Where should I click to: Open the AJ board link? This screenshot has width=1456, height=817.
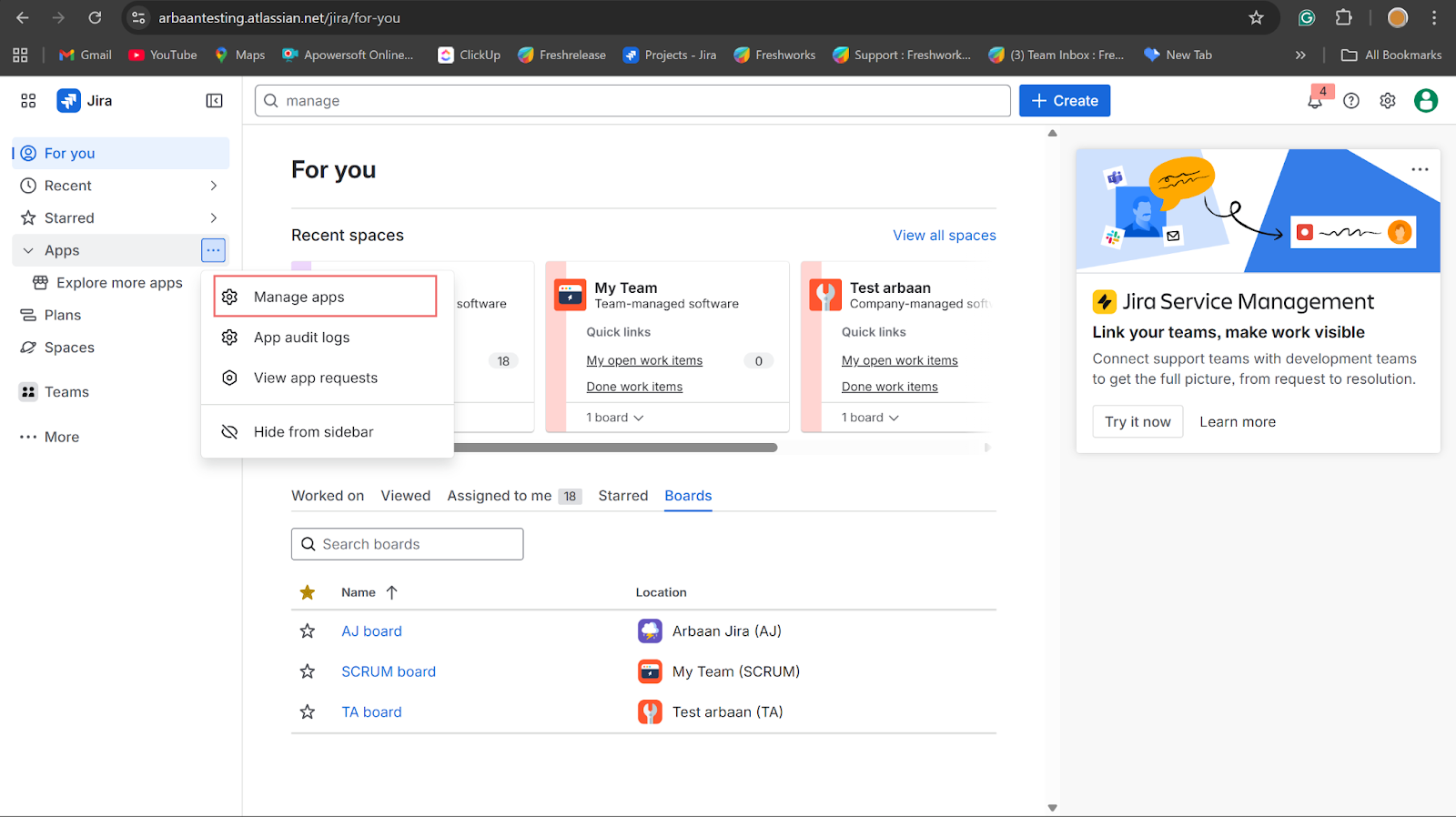point(371,631)
